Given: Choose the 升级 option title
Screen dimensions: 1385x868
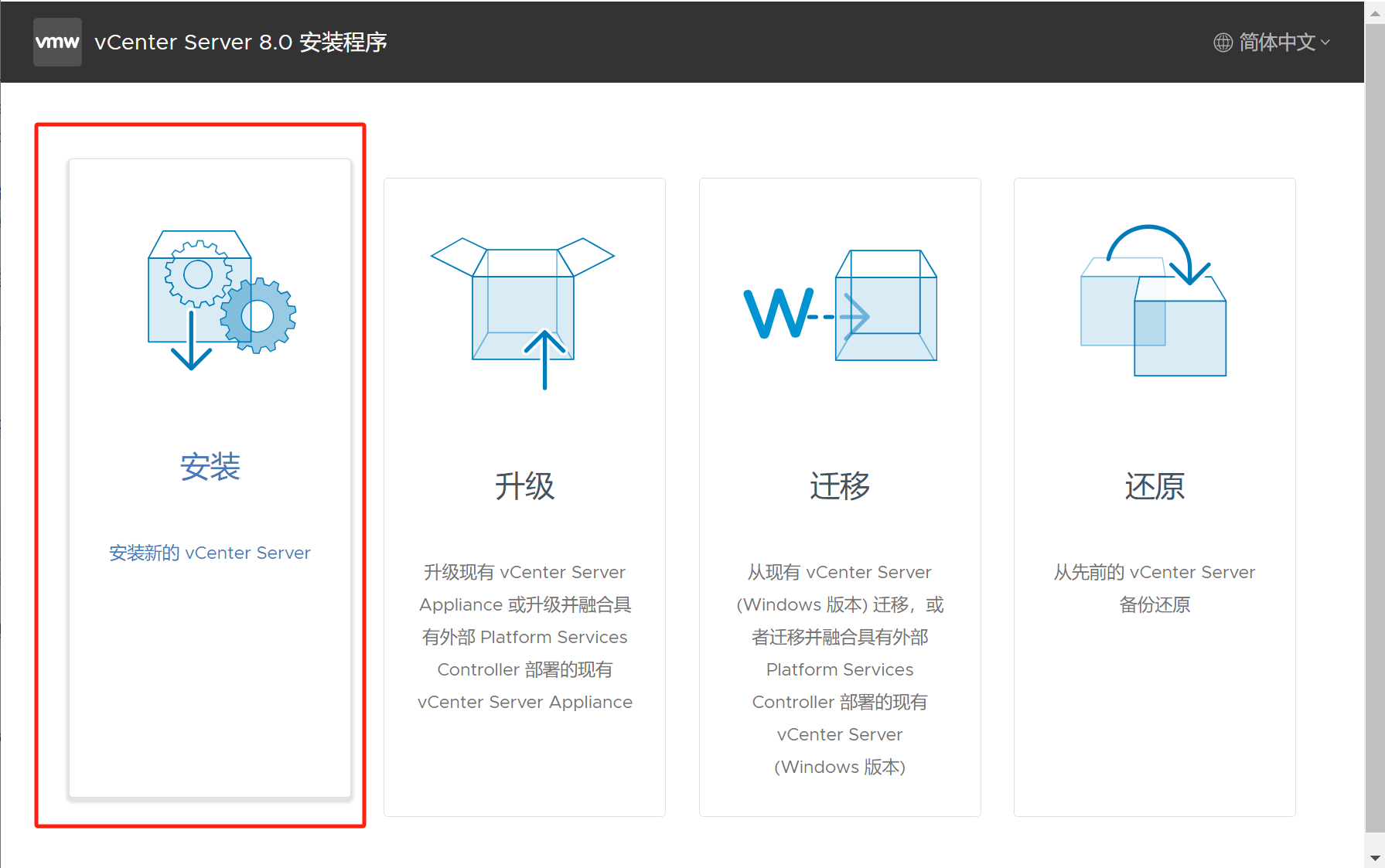Looking at the screenshot, I should pos(525,486).
